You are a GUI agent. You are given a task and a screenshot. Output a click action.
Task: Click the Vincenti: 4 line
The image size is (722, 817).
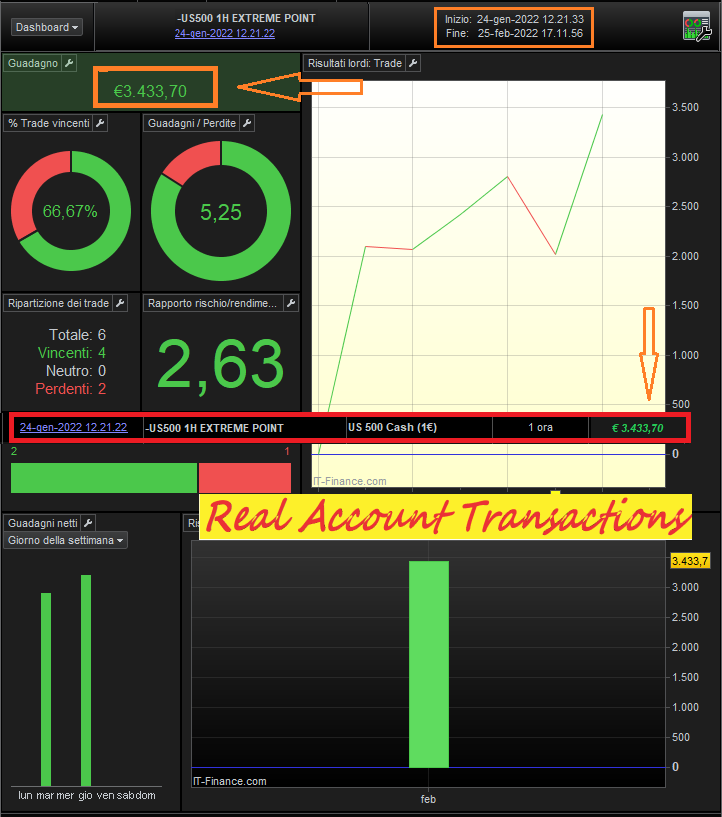pyautogui.click(x=72, y=353)
